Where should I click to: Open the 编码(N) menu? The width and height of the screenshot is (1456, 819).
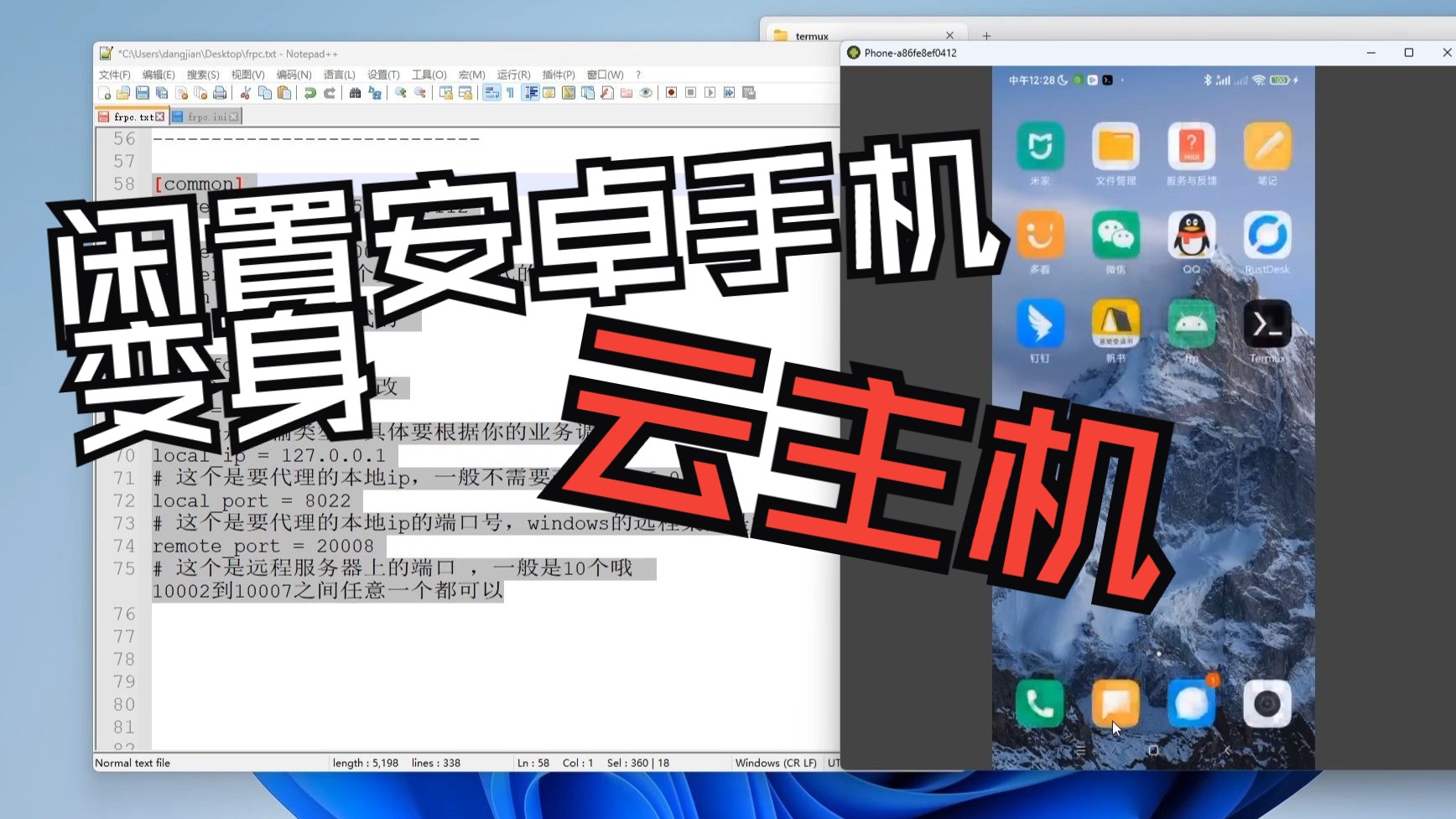click(x=294, y=75)
